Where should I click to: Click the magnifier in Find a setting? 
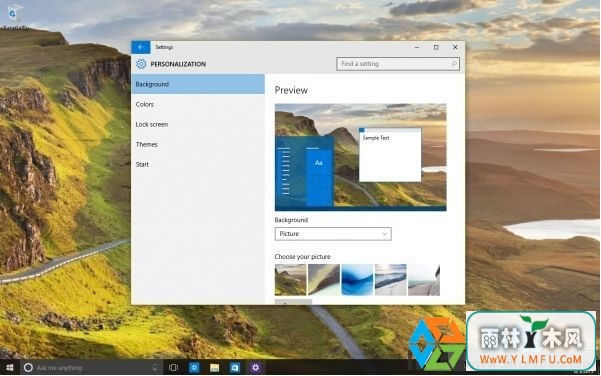click(x=454, y=64)
